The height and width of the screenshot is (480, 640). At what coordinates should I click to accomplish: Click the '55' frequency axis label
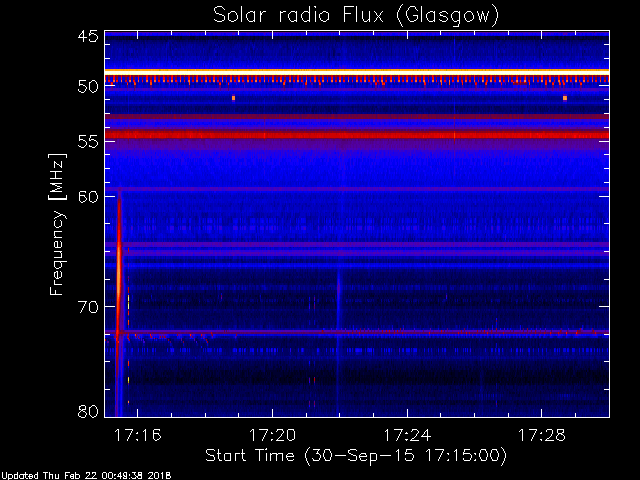click(88, 142)
